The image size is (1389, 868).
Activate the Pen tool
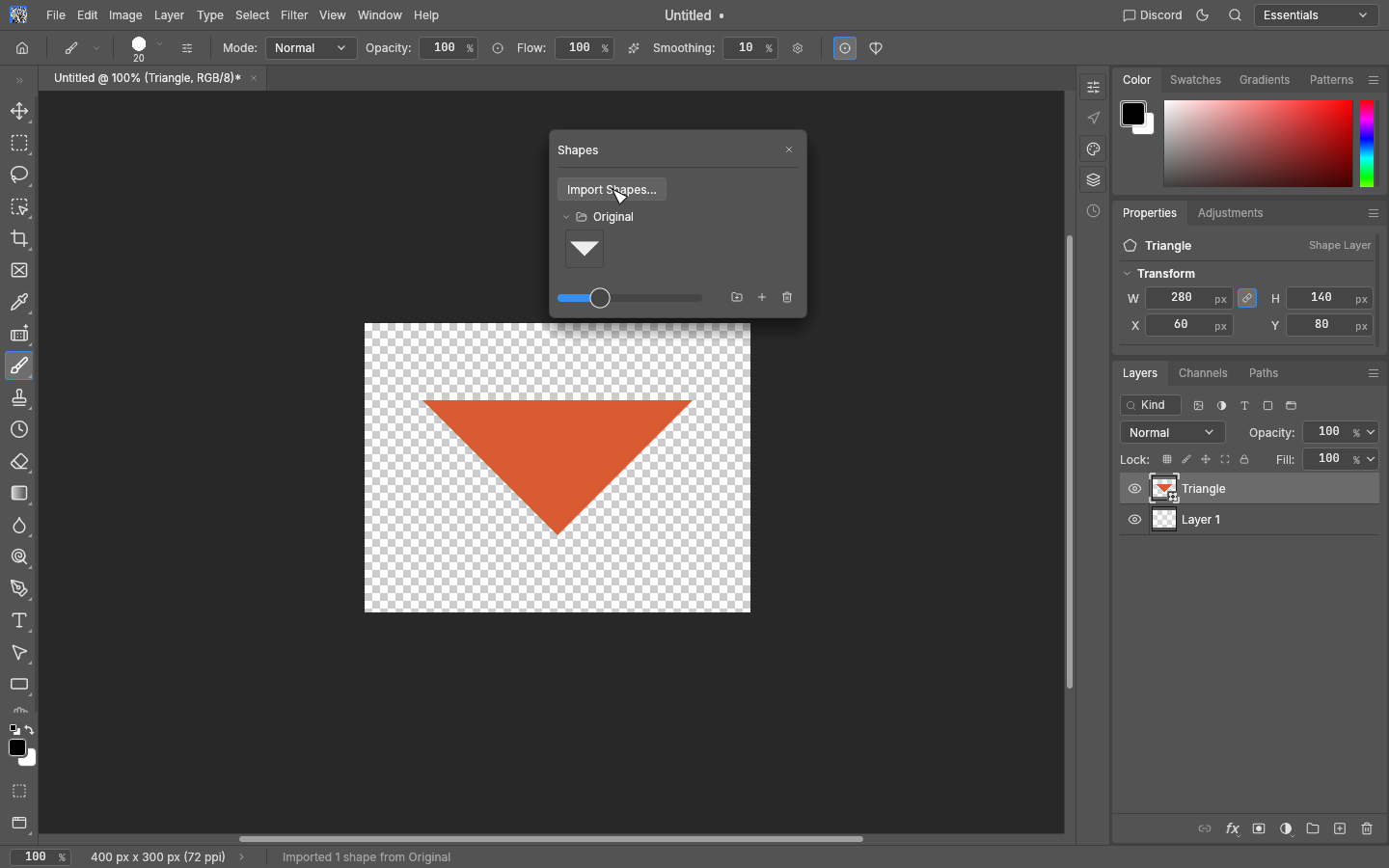[x=19, y=589]
